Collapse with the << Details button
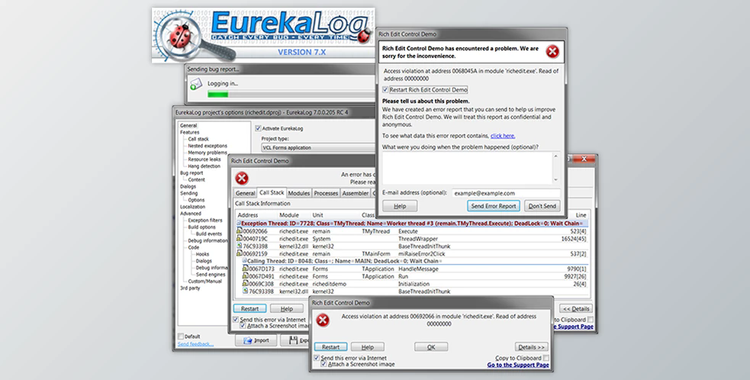Image resolution: width=750 pixels, height=380 pixels. 576,309
